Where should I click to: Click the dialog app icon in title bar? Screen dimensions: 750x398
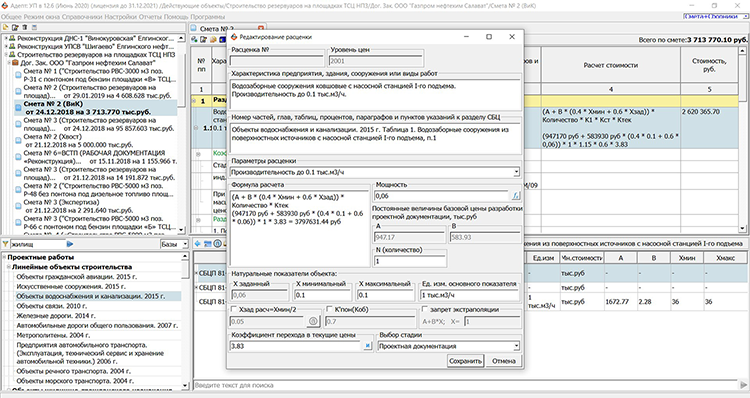(234, 37)
